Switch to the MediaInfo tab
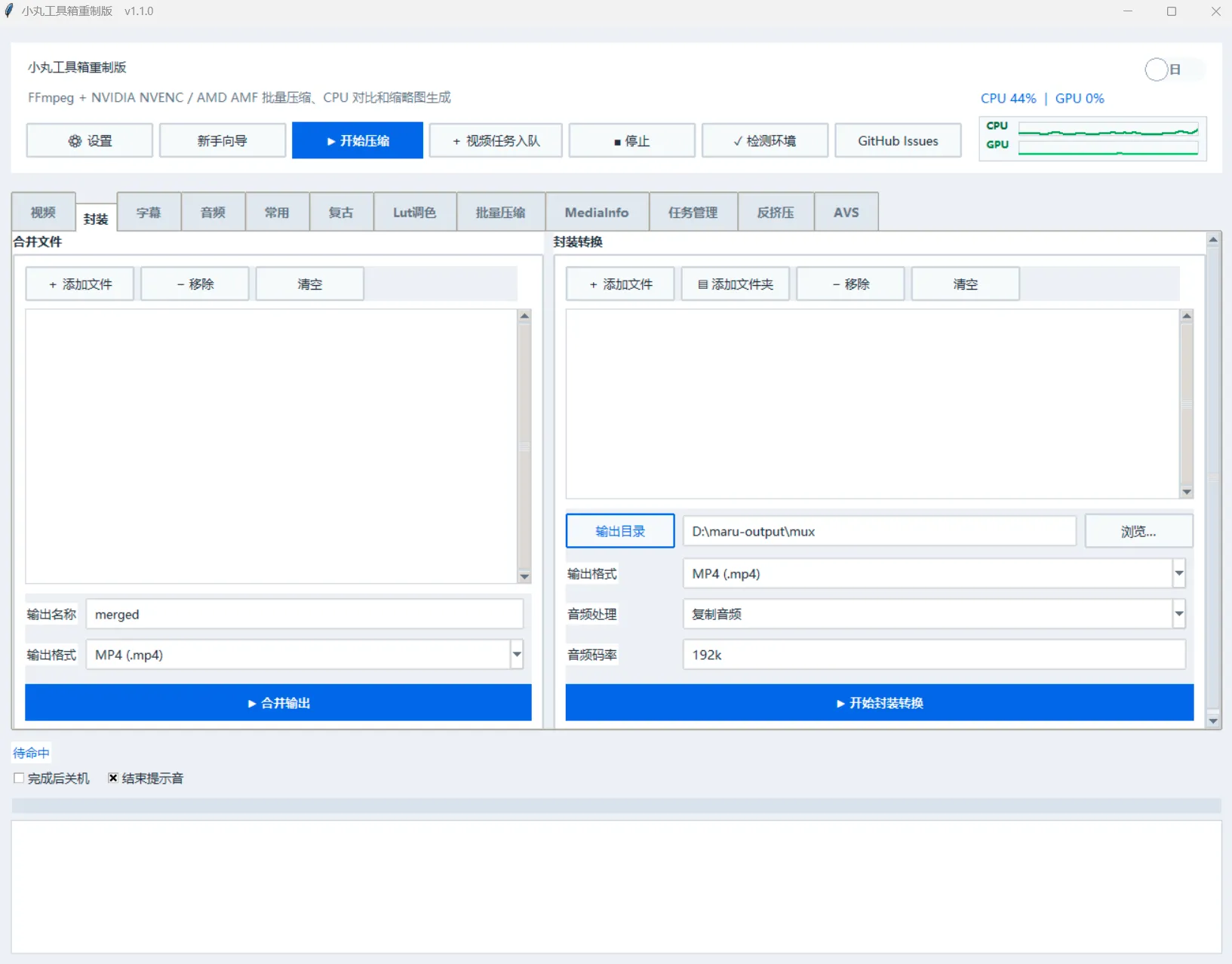Screen dimensions: 1232x964 tap(597, 212)
